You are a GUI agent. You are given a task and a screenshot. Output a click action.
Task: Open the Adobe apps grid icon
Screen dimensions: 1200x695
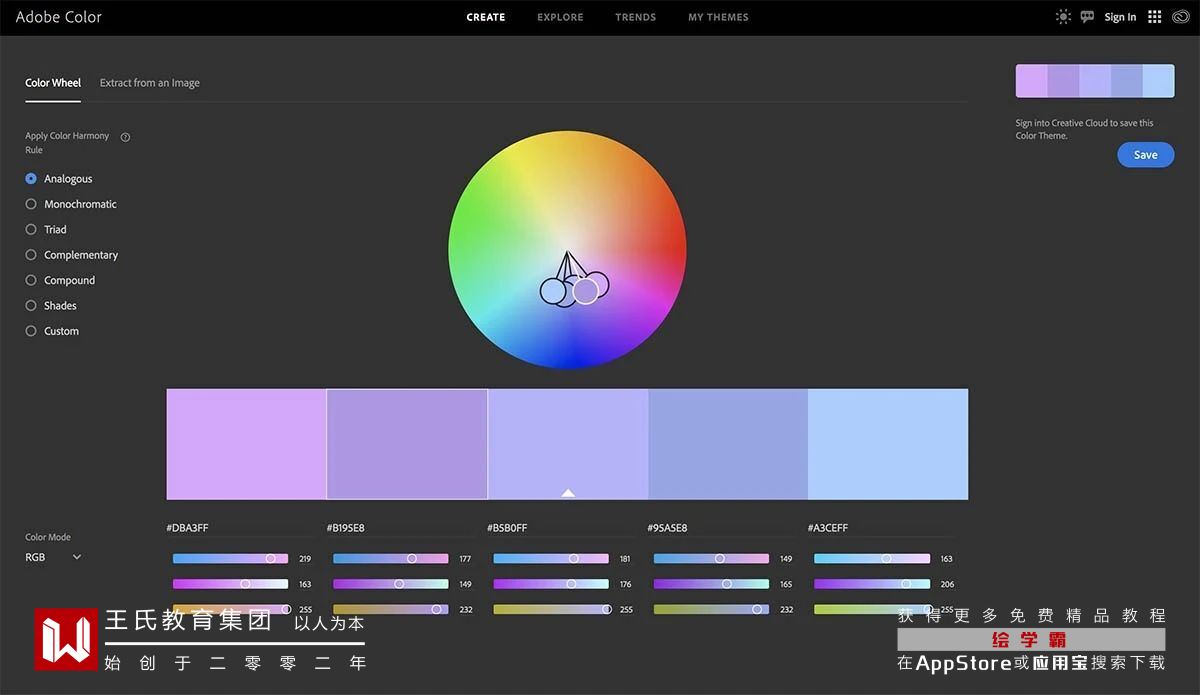click(1155, 17)
